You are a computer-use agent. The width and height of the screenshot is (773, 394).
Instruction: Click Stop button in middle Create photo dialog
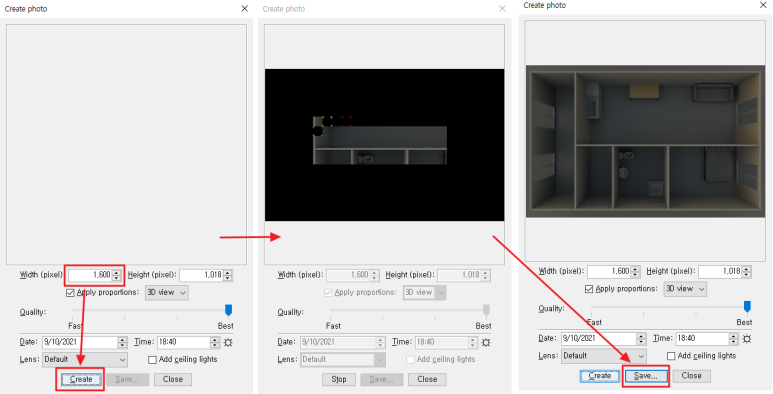pyautogui.click(x=339, y=379)
